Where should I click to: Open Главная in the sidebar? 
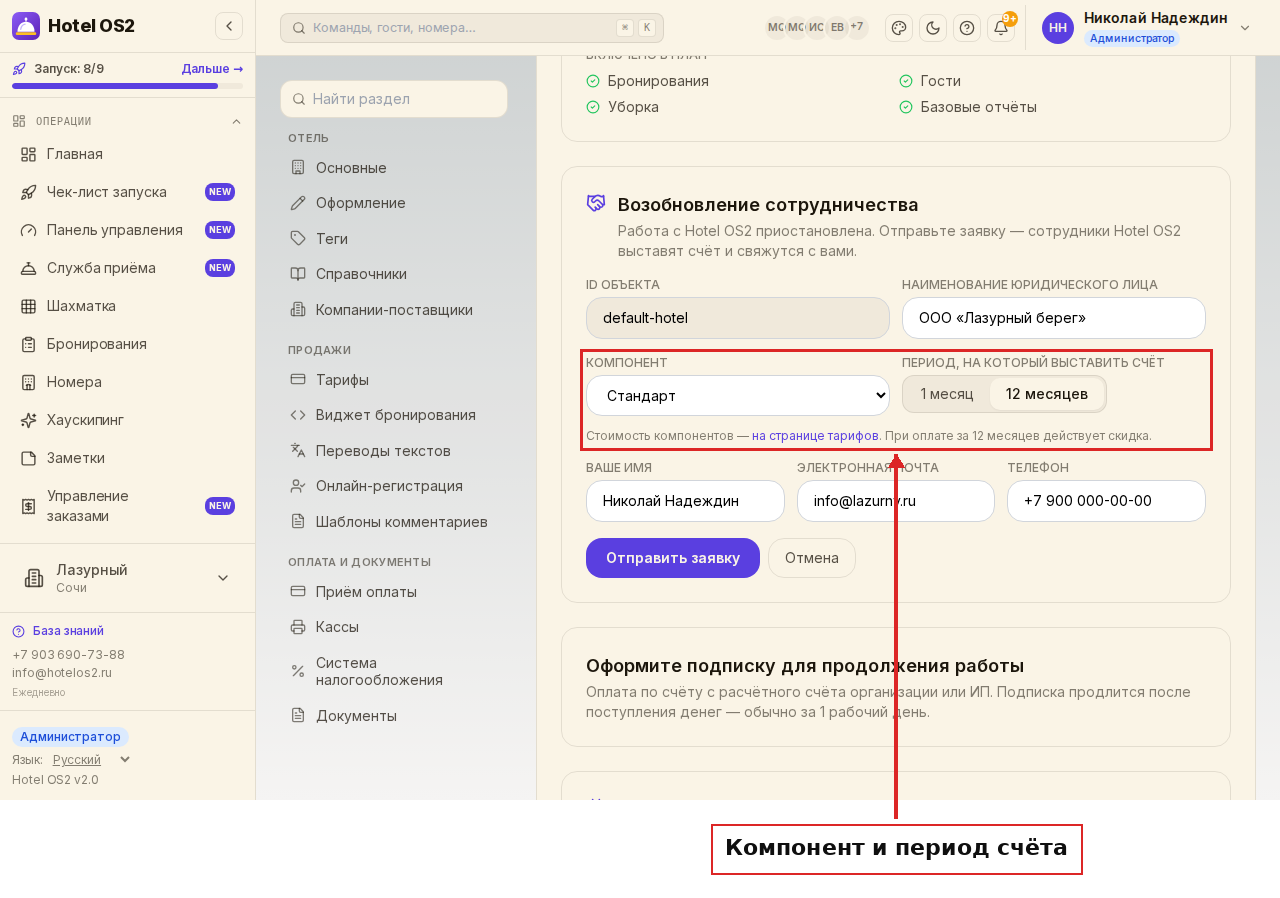pyautogui.click(x=127, y=154)
